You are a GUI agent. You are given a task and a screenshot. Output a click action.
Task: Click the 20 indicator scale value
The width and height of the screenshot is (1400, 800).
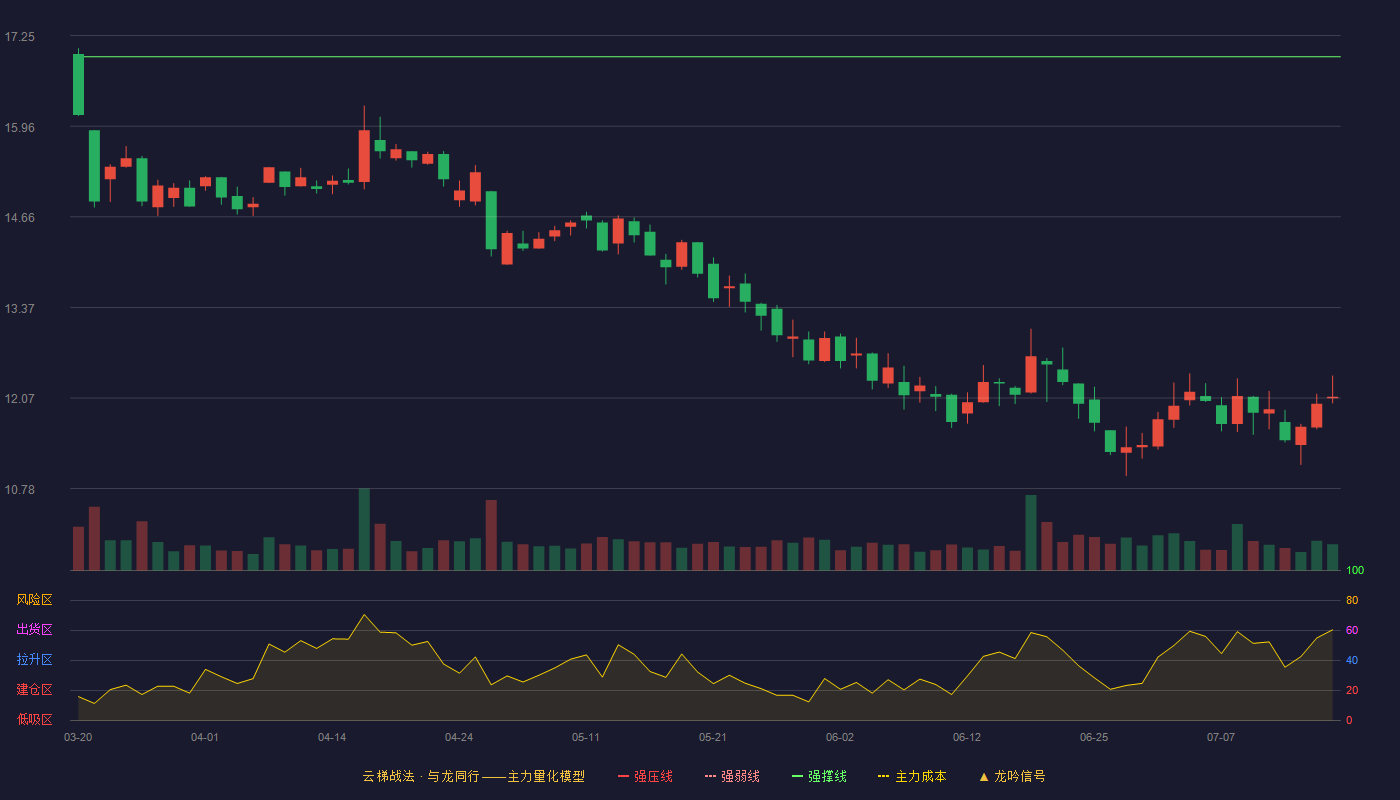click(x=1352, y=690)
